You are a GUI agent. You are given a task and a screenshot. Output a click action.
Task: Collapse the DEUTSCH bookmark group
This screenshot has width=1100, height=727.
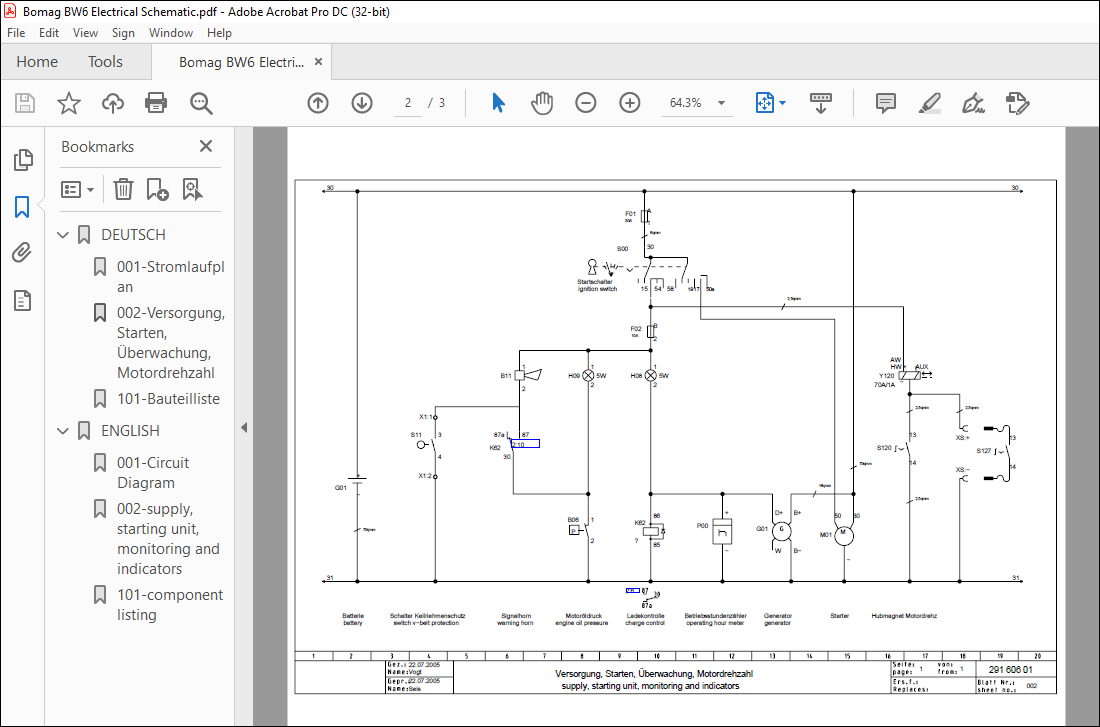tap(63, 235)
